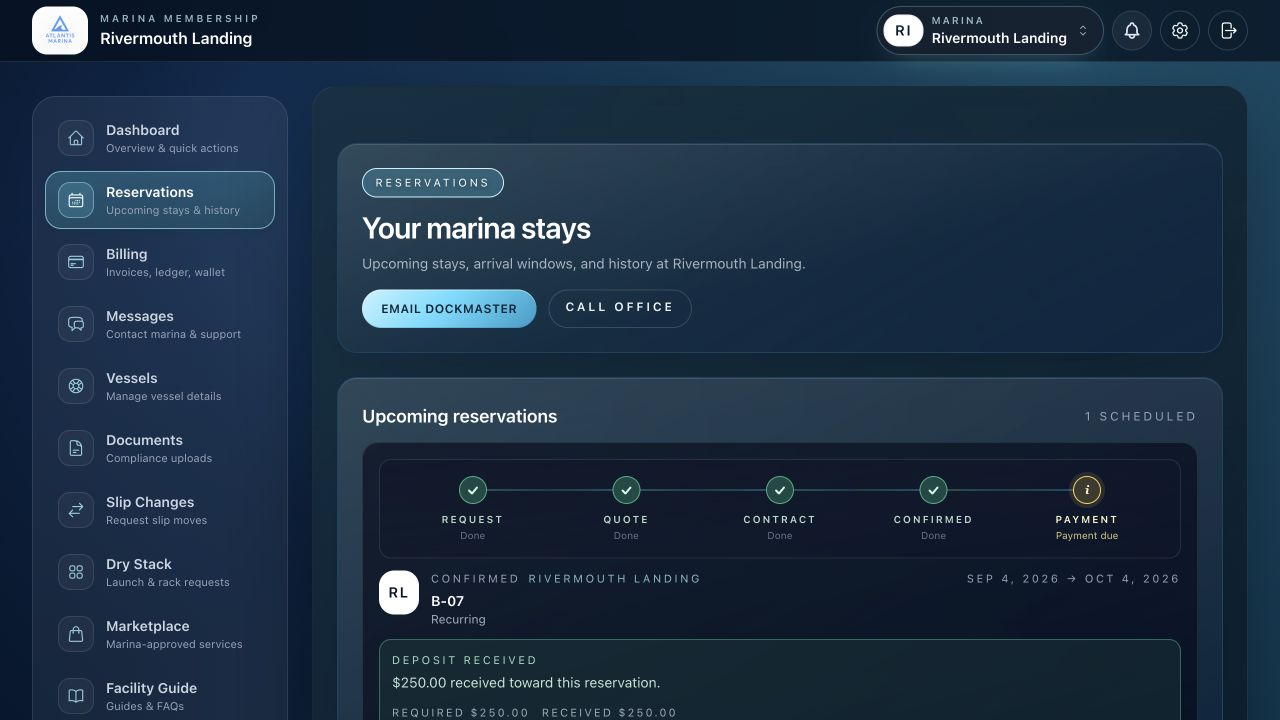This screenshot has width=1280, height=720.
Task: Click the "Recurring" label under B-07
Action: [458, 620]
